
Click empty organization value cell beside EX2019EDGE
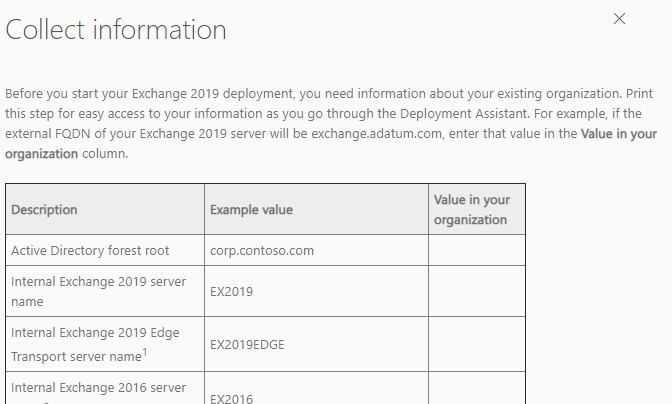(x=476, y=345)
